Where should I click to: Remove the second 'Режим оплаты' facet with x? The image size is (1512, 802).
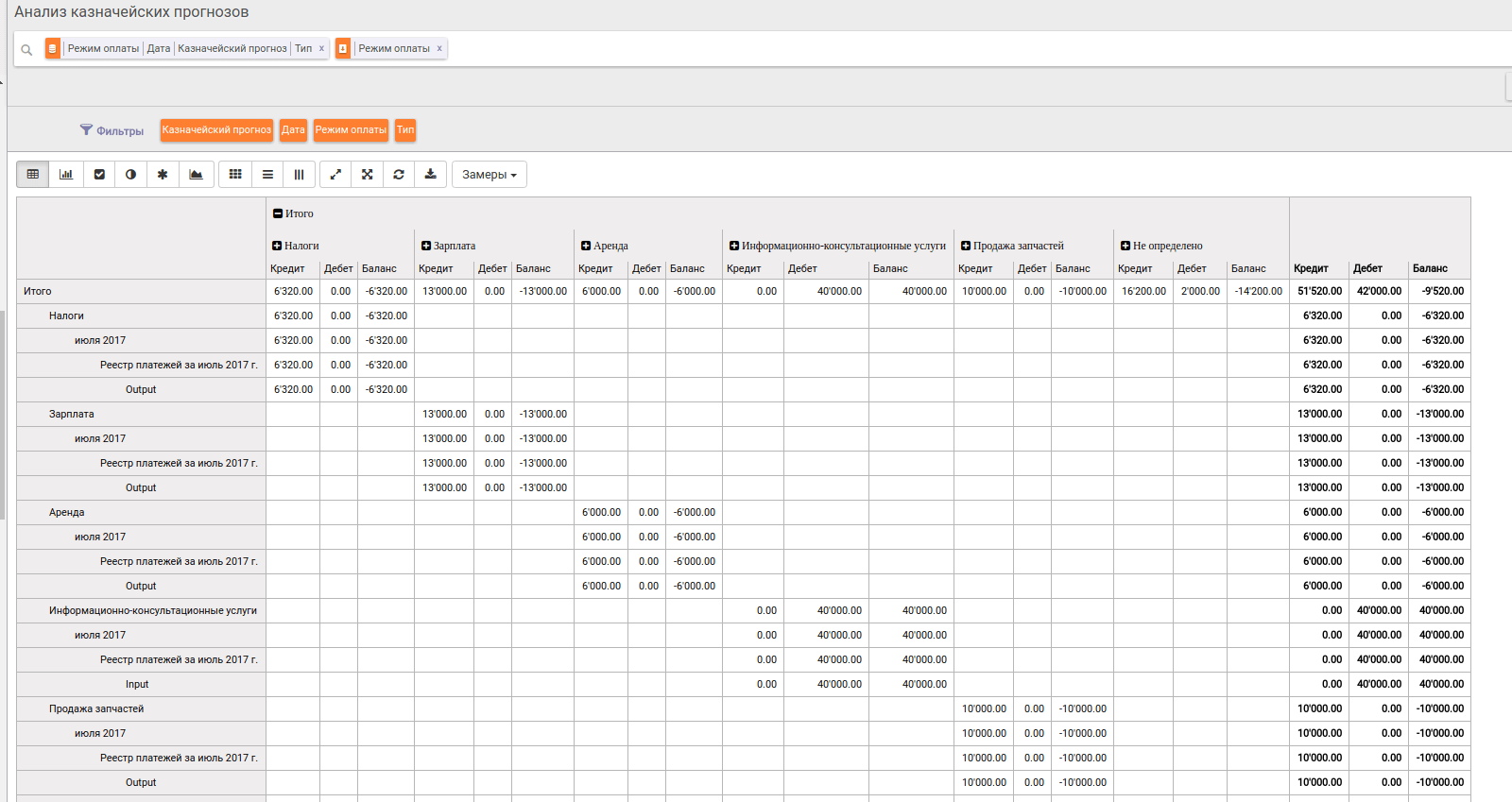tap(439, 48)
